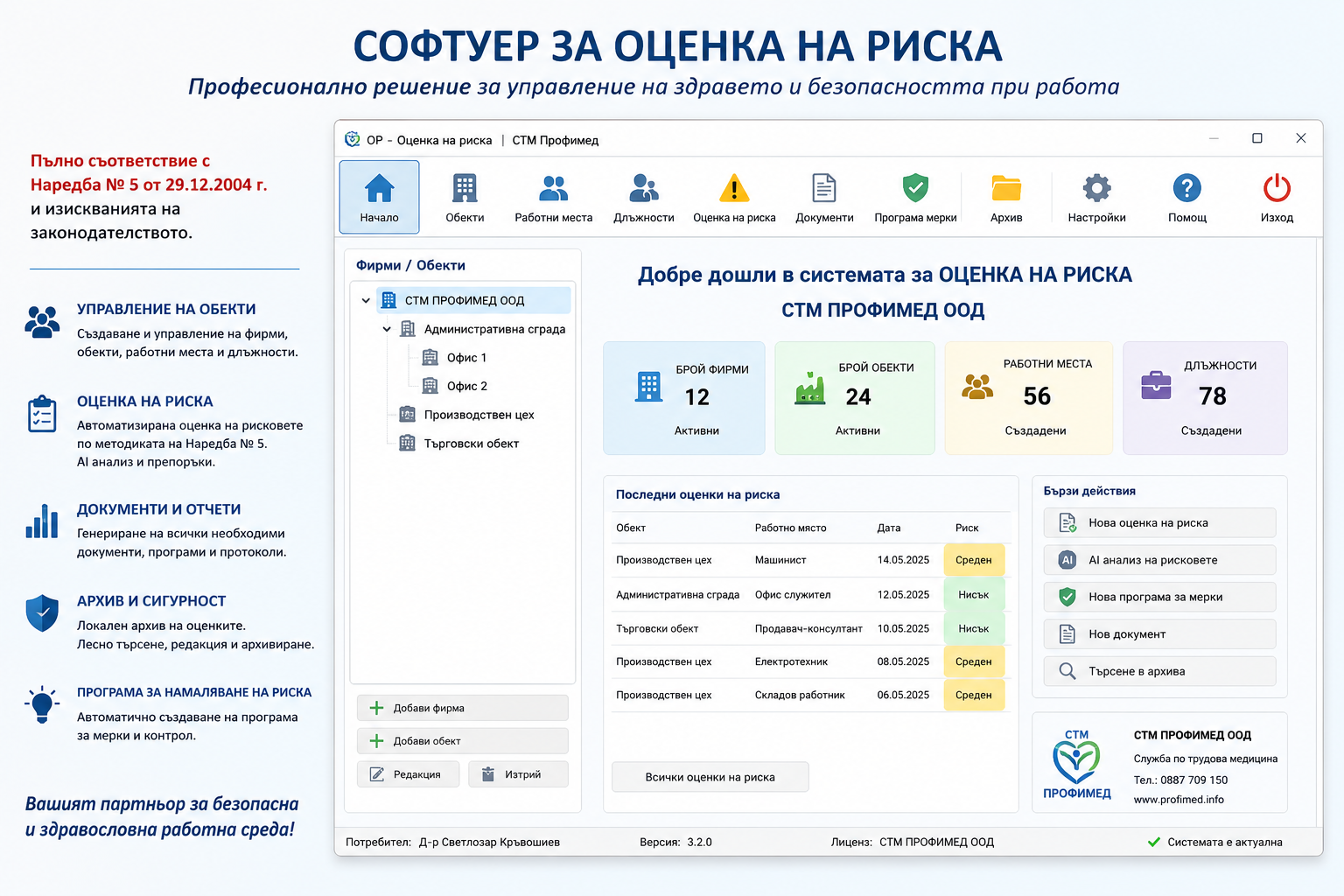Click Офис служител cell in the table
This screenshot has width=1344, height=896.
pos(793,595)
